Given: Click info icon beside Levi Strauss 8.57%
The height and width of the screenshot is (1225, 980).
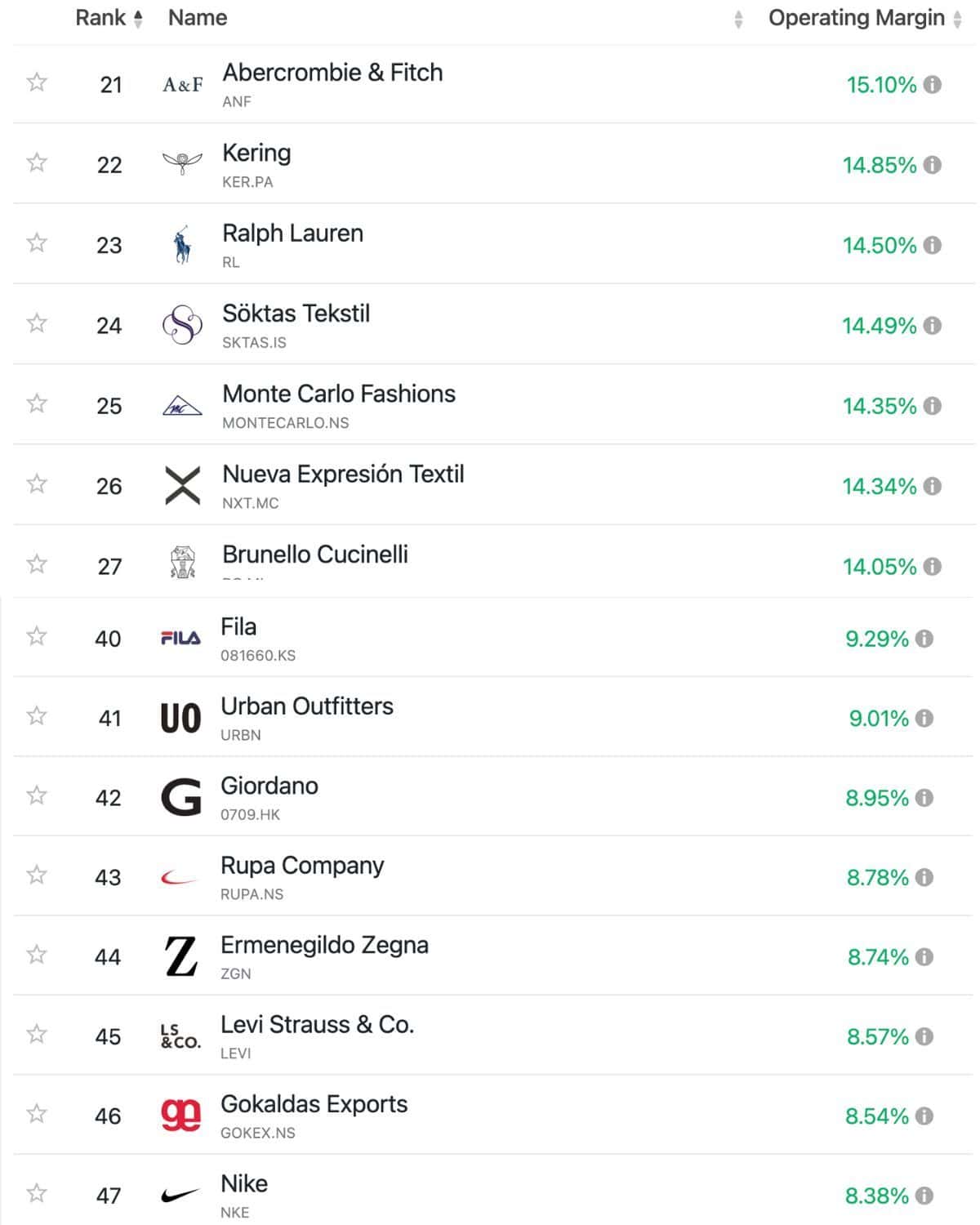Looking at the screenshot, I should (x=924, y=1036).
